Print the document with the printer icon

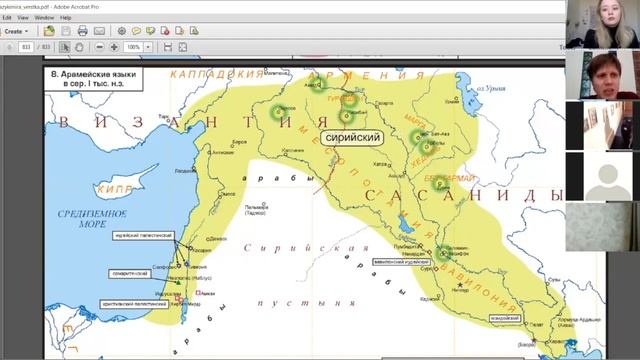coord(82,31)
